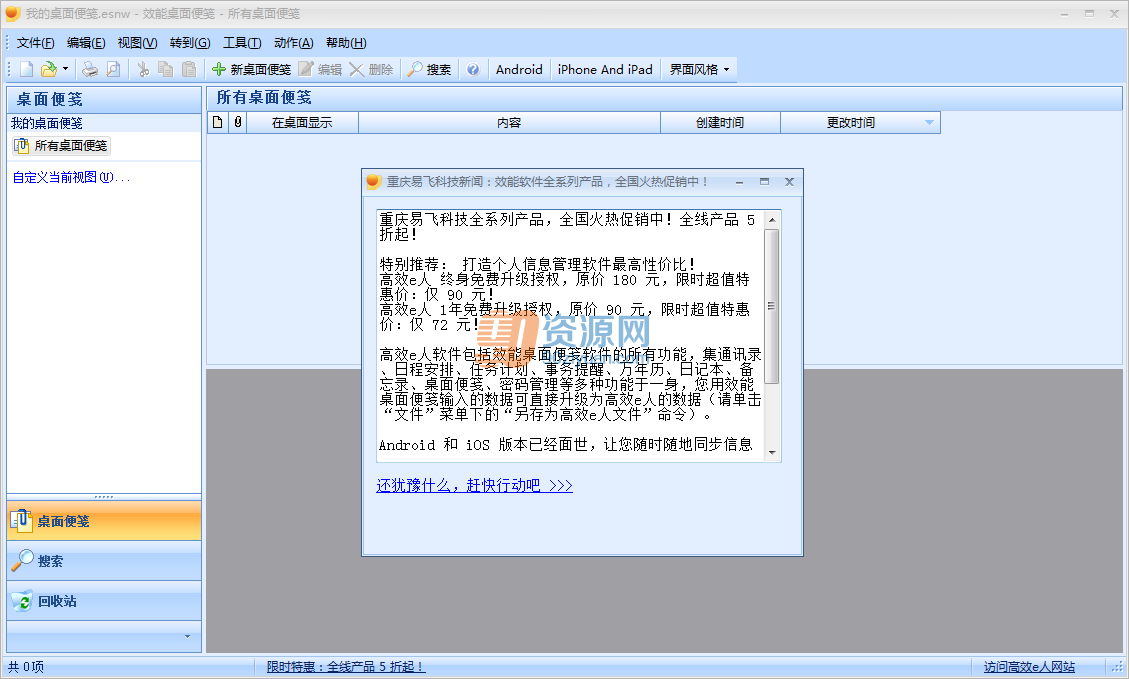The width and height of the screenshot is (1129, 679).
Task: Click the New file icon in toolbar
Action: [x=27, y=69]
